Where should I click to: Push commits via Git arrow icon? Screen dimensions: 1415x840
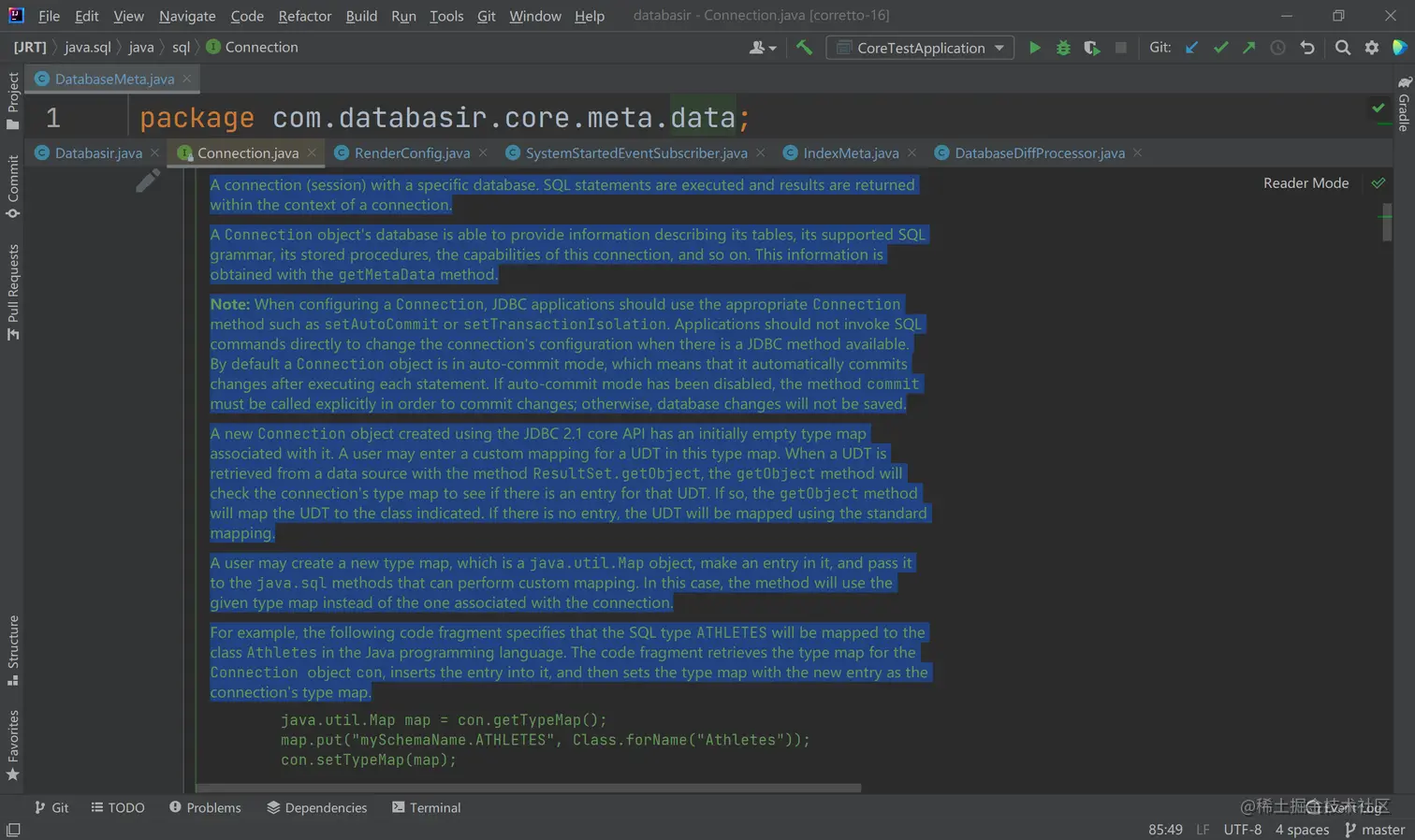point(1248,48)
